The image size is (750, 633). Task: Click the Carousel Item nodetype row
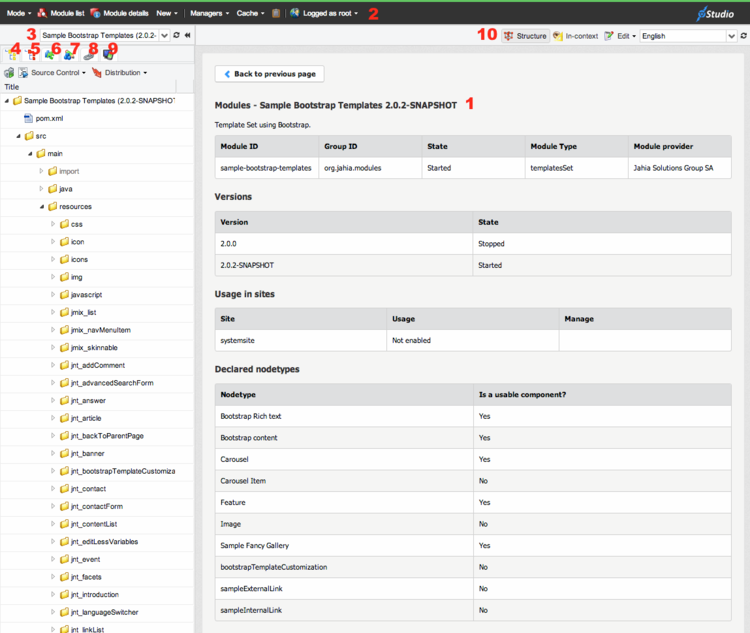(473, 481)
